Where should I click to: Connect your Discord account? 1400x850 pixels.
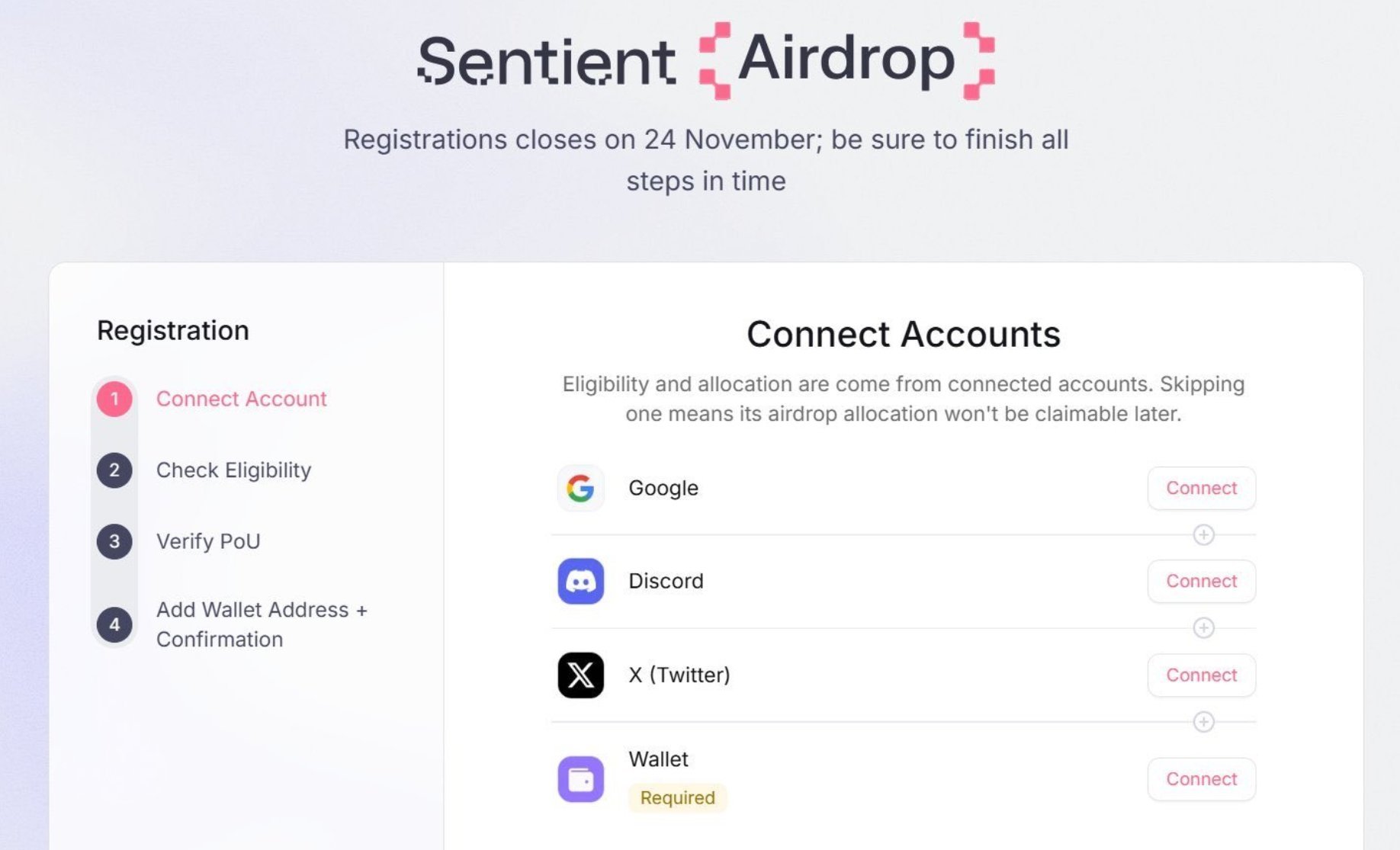tap(1201, 581)
